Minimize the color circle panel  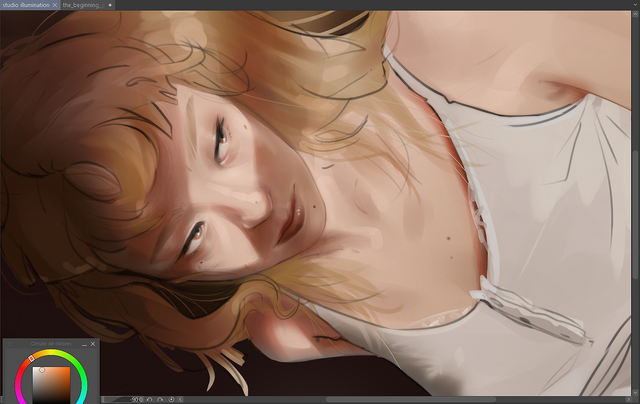pos(85,344)
